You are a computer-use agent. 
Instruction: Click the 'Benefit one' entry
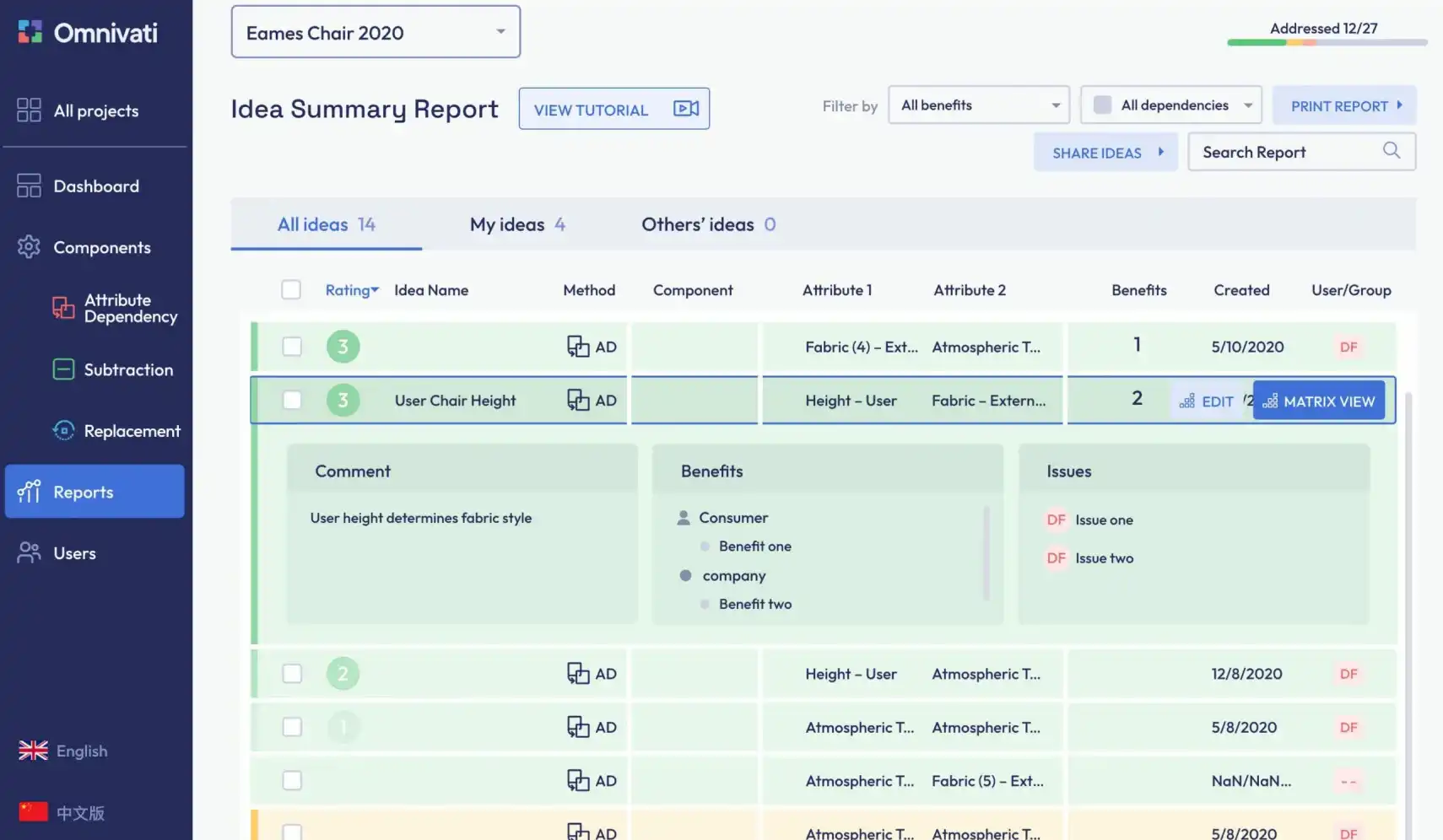(755, 546)
